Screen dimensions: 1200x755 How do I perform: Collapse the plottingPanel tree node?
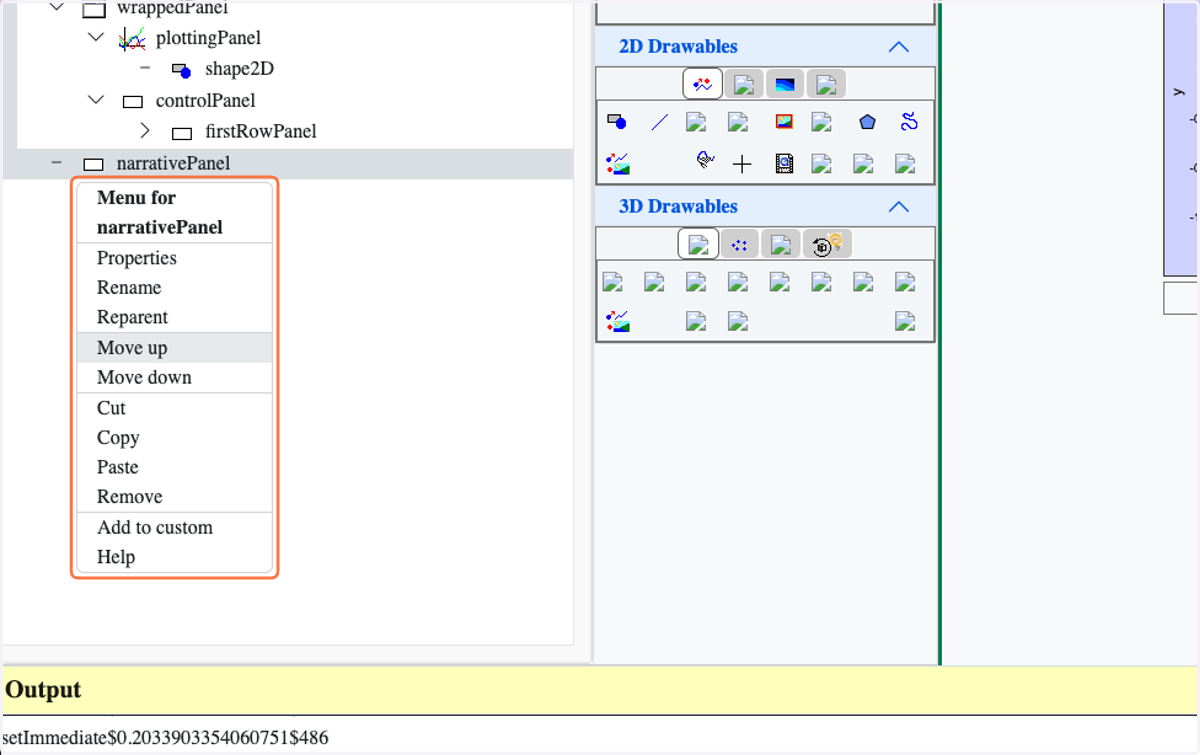96,38
